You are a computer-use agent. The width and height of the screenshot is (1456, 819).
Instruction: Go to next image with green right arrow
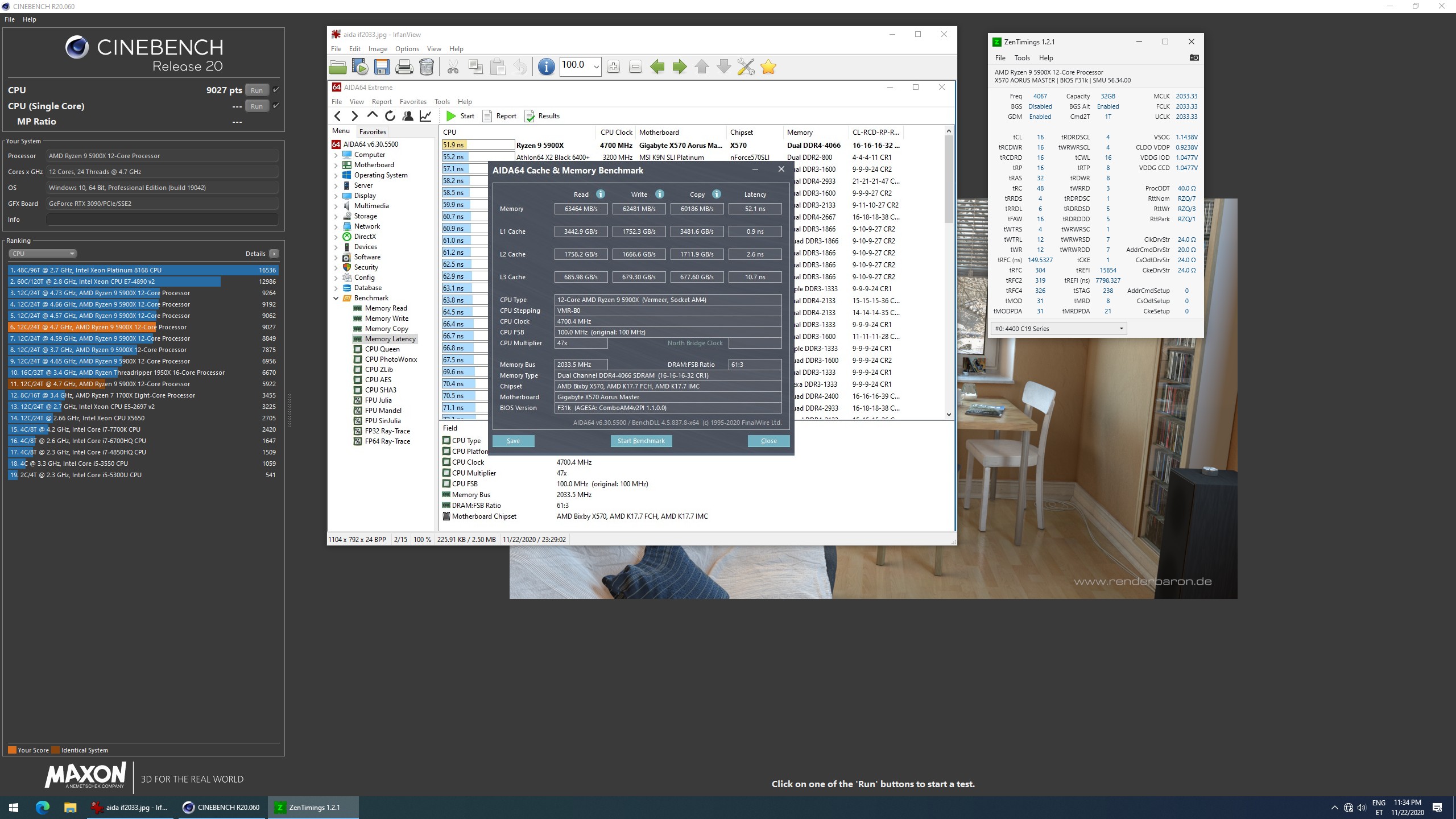click(x=680, y=67)
